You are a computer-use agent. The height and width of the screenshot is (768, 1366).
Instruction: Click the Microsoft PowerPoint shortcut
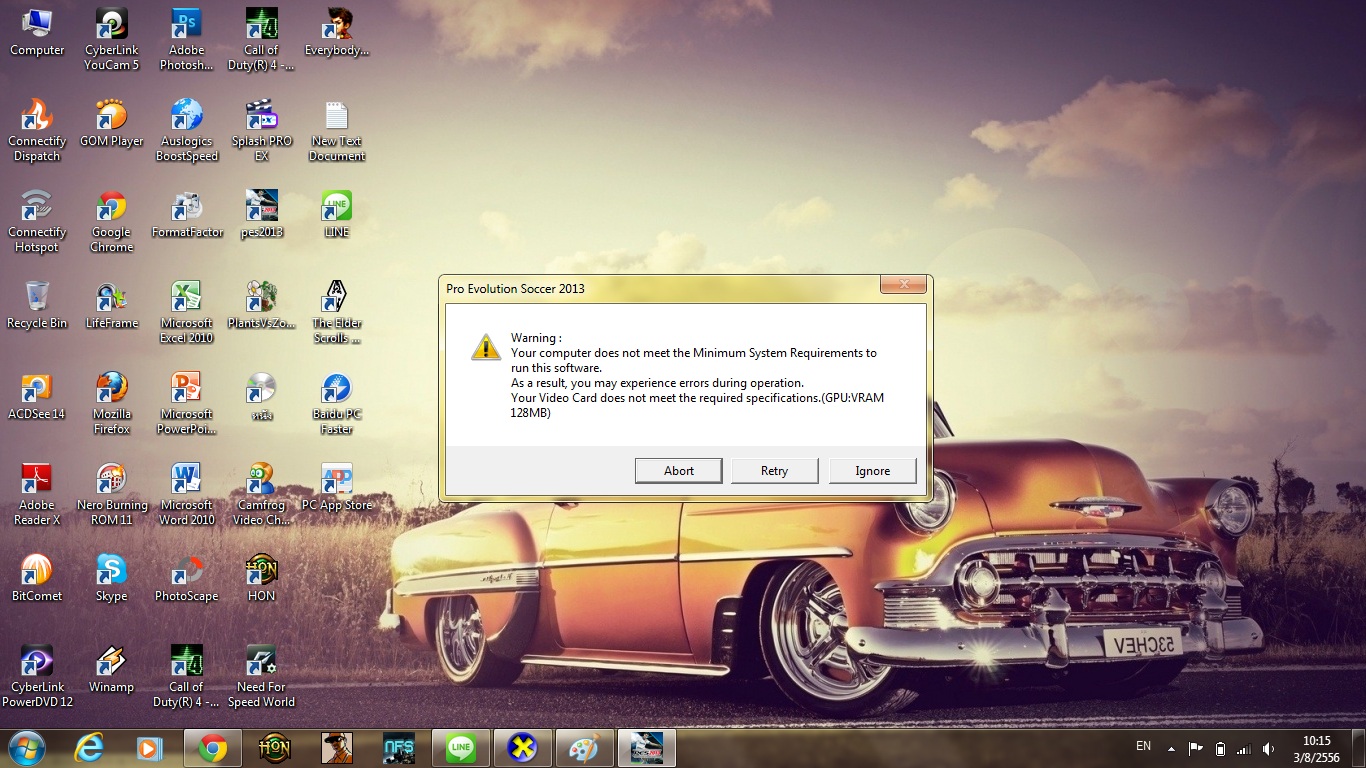point(187,404)
